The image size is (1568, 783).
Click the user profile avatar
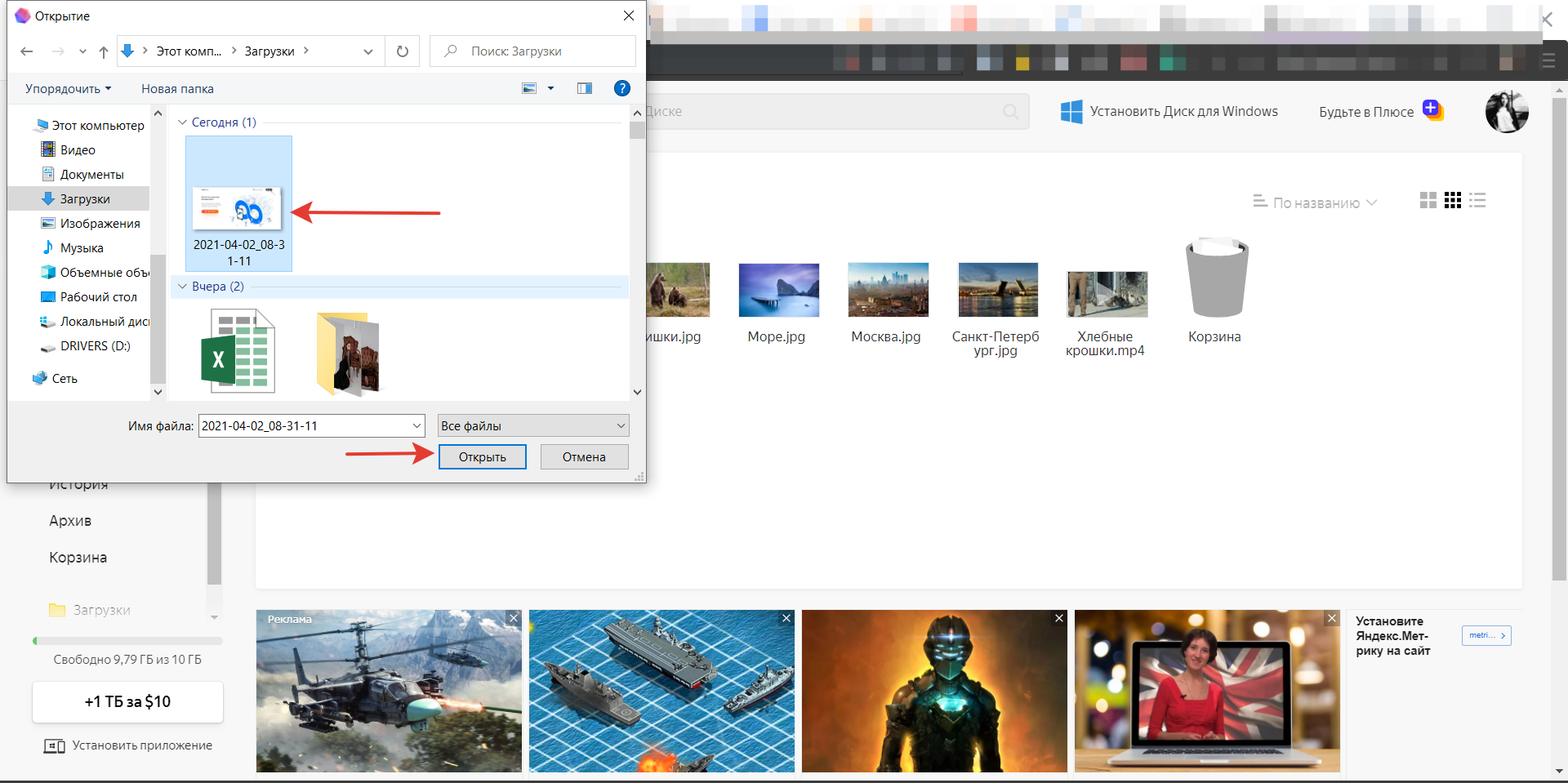pos(1506,112)
